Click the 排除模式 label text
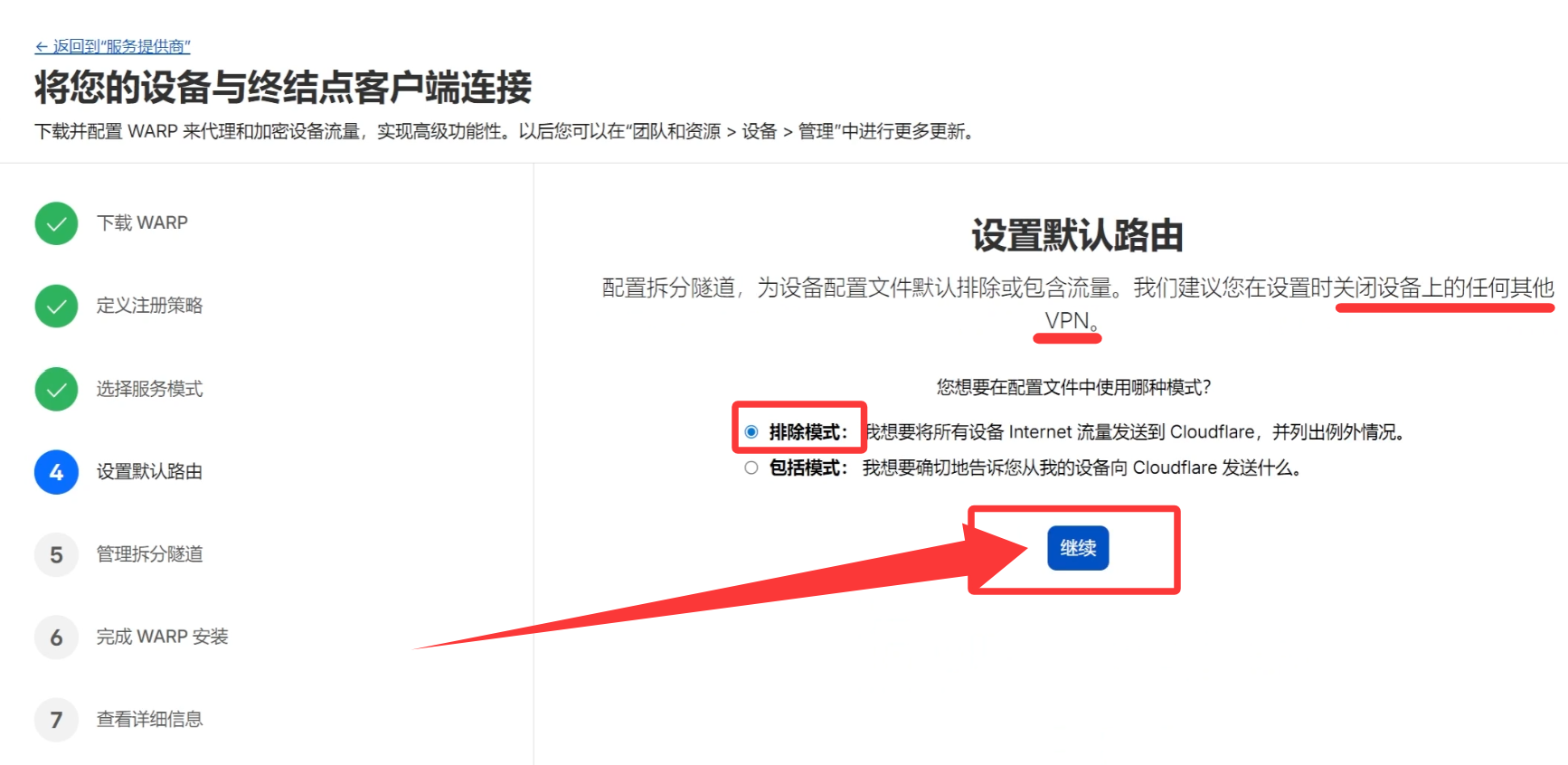Viewport: 1568px width, 765px height. point(808,432)
